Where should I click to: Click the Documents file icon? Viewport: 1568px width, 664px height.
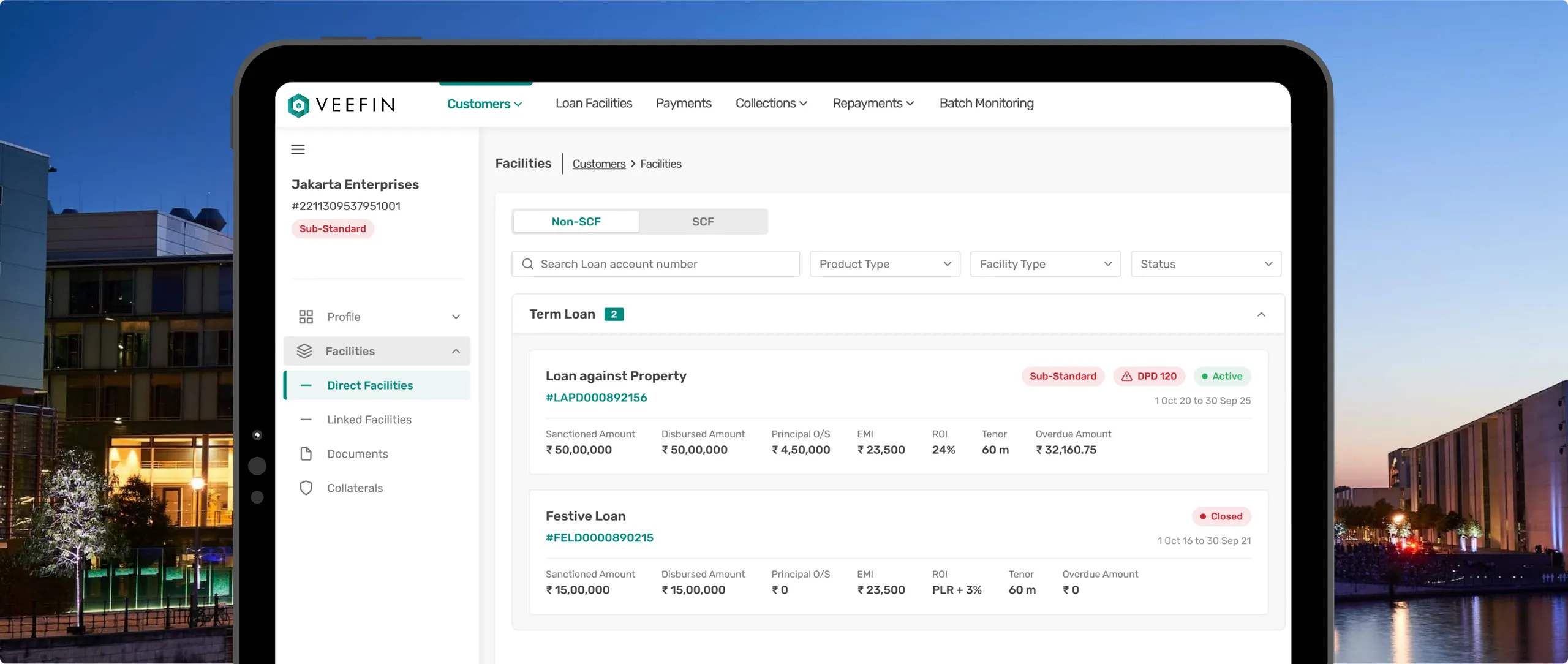point(306,454)
